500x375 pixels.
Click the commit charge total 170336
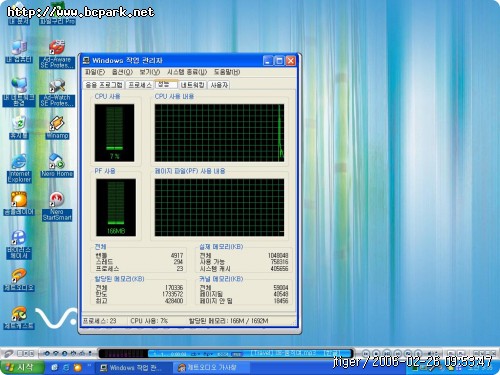174,288
